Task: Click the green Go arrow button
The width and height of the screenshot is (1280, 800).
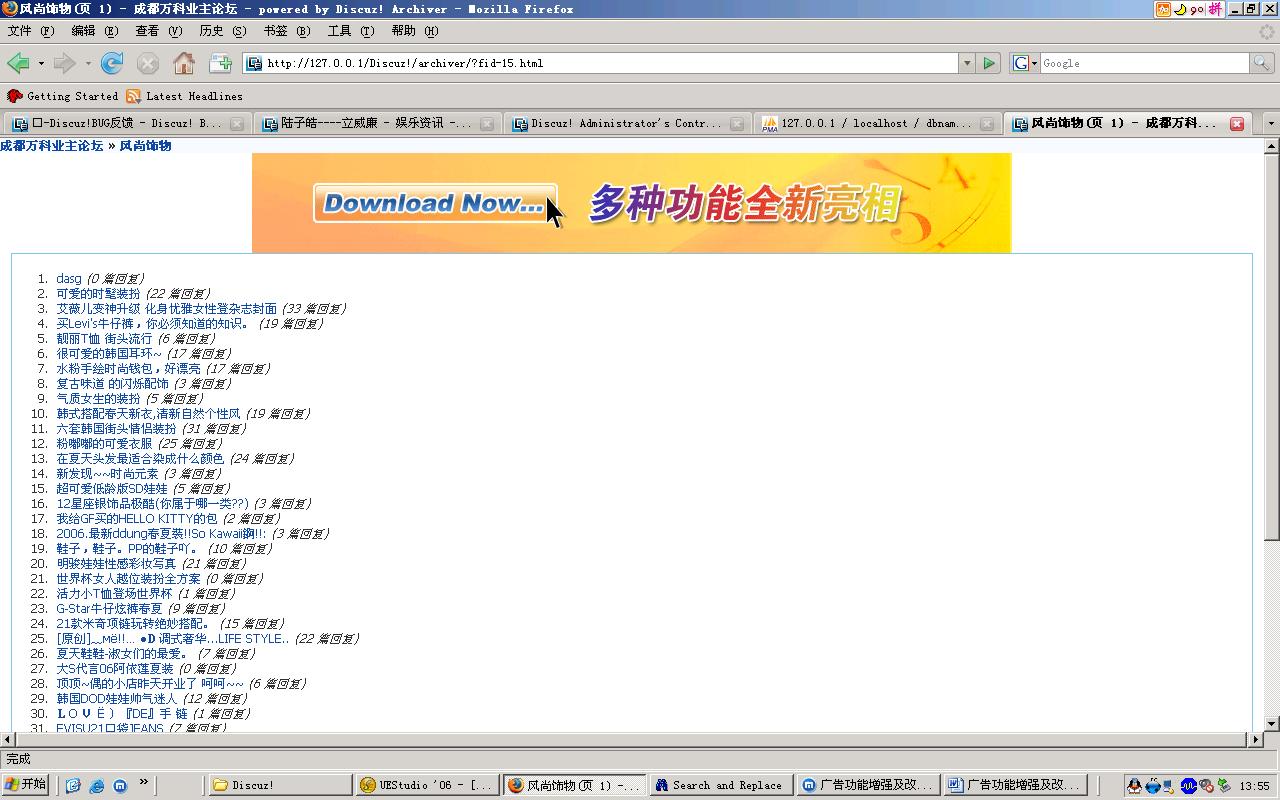Action: (989, 63)
